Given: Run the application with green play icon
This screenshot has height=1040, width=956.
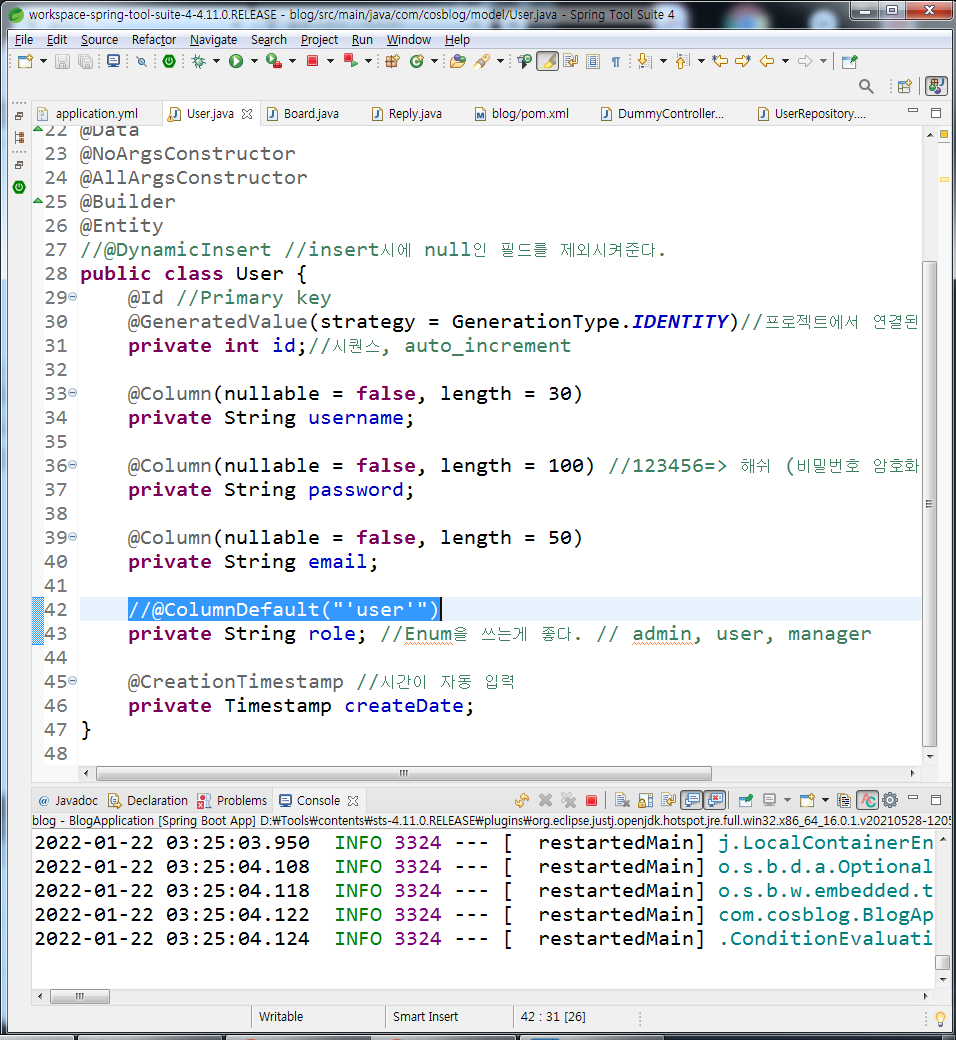Looking at the screenshot, I should (x=236, y=62).
